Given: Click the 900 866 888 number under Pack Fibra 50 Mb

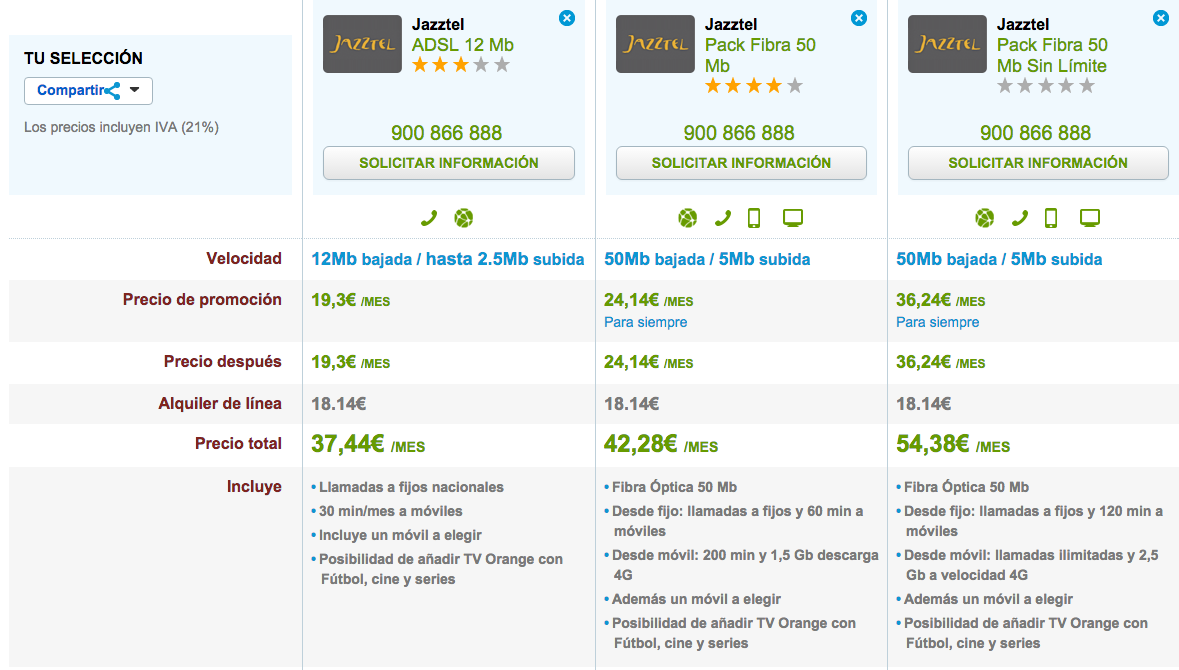Looking at the screenshot, I should tap(739, 133).
